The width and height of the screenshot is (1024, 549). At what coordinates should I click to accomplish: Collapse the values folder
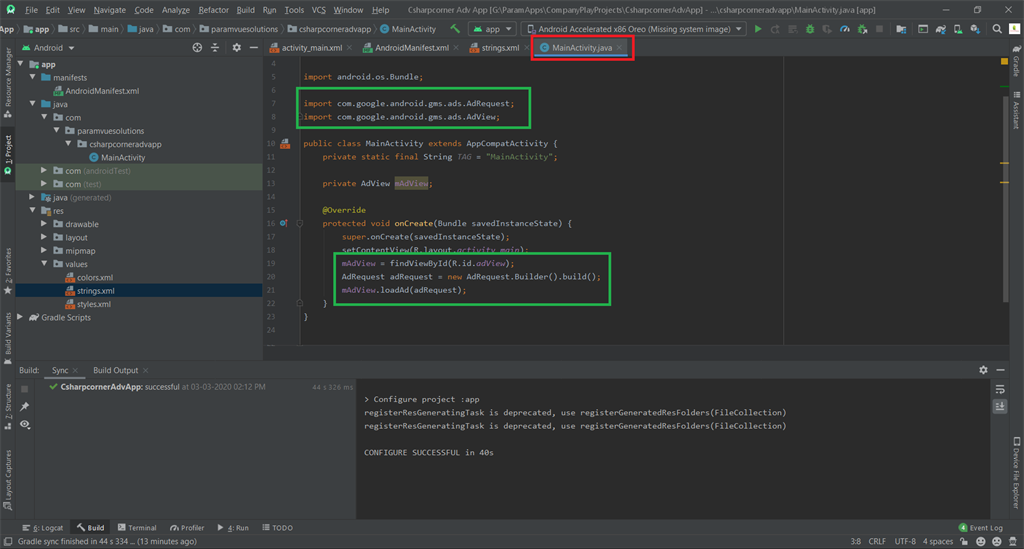44,264
